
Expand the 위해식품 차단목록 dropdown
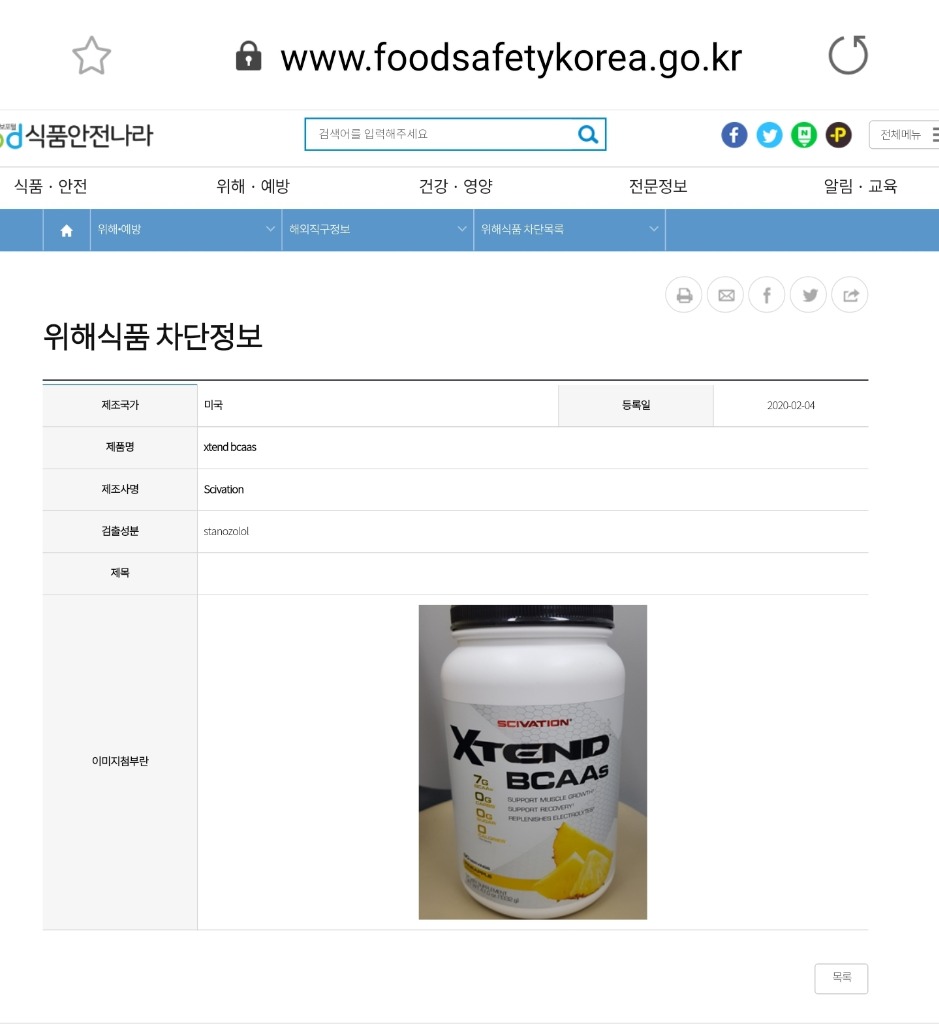pyautogui.click(x=569, y=230)
